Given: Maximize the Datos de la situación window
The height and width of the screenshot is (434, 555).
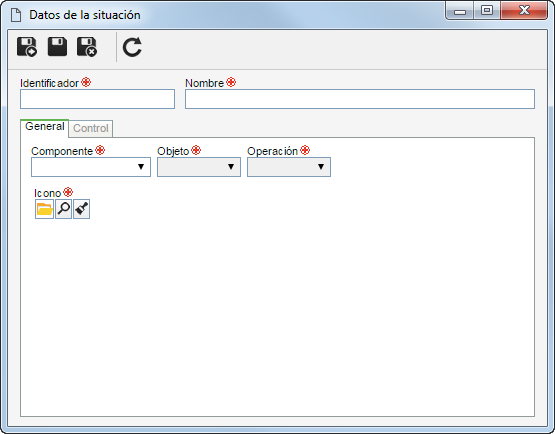Looking at the screenshot, I should (487, 11).
